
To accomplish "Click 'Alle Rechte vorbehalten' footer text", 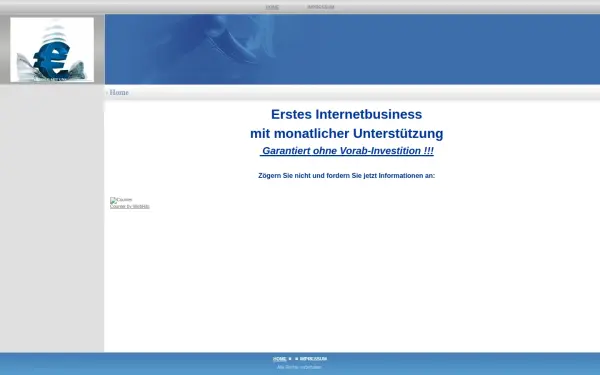I will pyautogui.click(x=299, y=367).
